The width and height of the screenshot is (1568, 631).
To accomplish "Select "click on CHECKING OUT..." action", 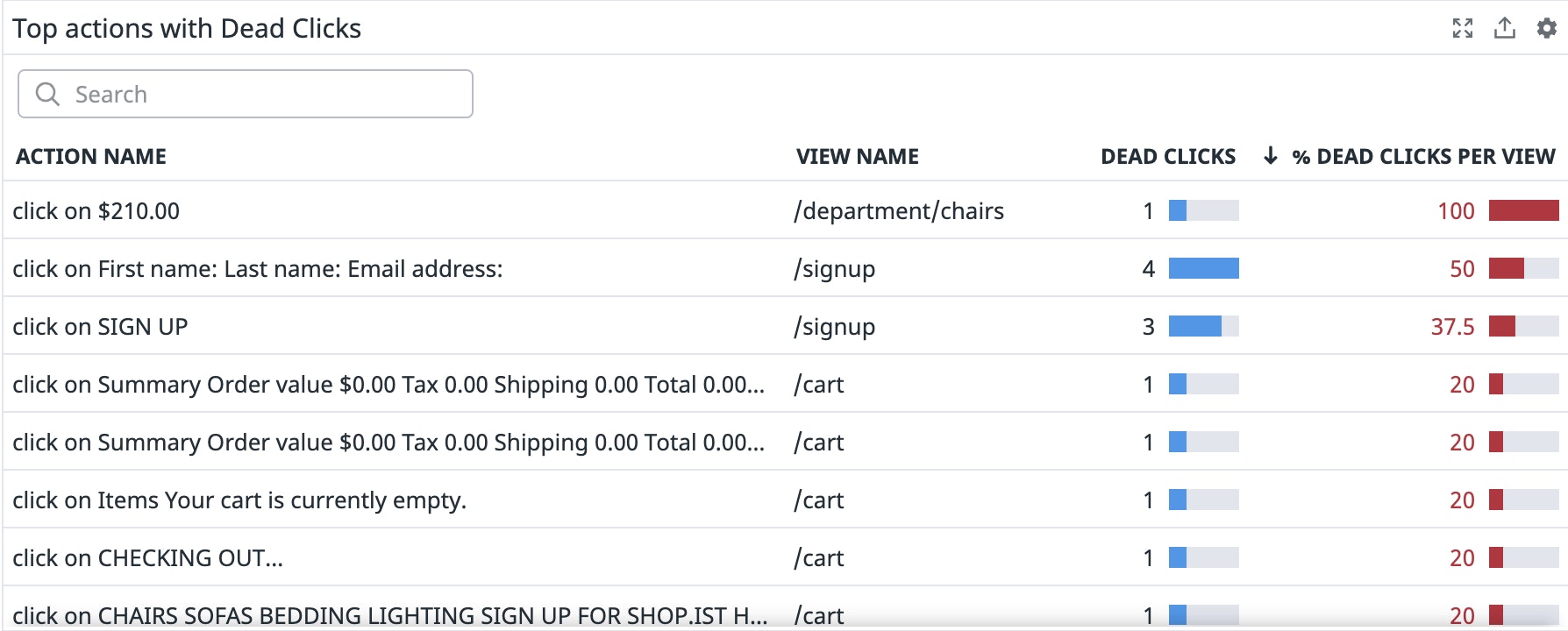I will pos(147,557).
